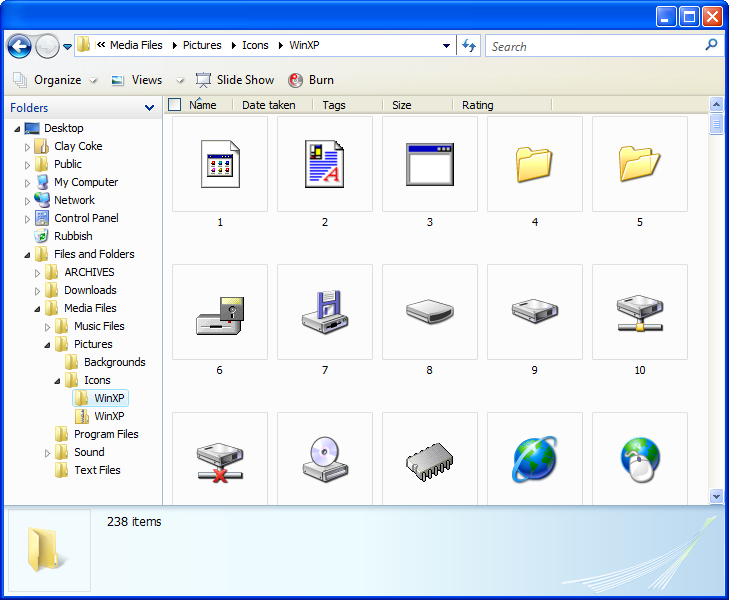The width and height of the screenshot is (729, 600).
Task: Select the rich text document icon 2
Action: (x=325, y=164)
